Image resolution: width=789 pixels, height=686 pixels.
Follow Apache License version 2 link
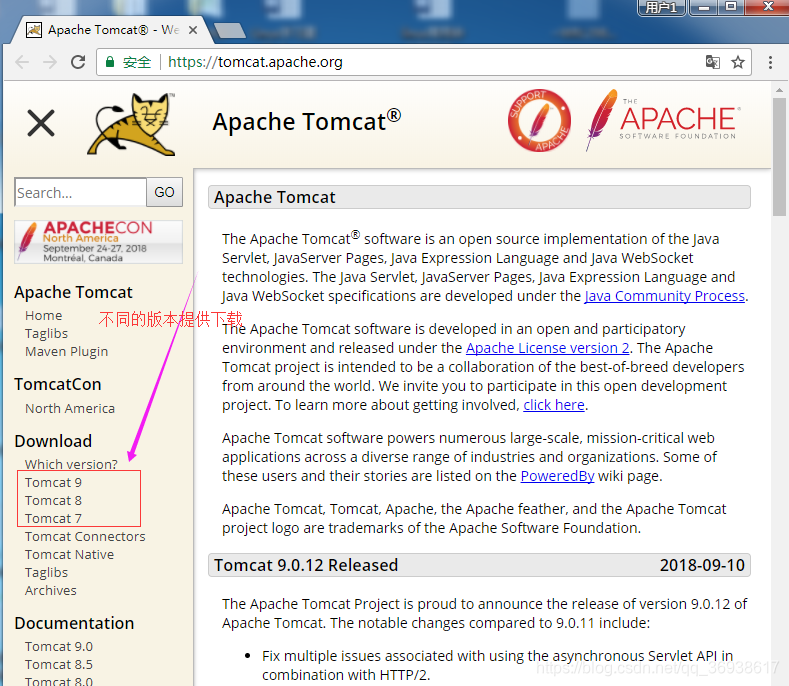(x=547, y=348)
